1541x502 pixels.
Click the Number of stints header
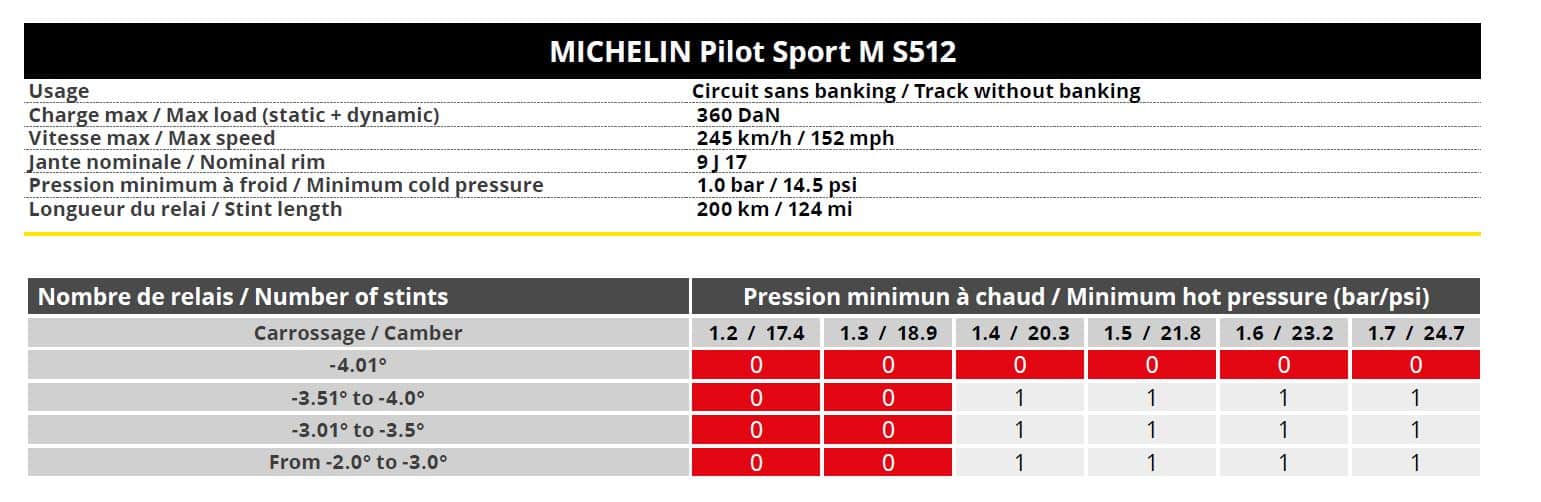243,297
